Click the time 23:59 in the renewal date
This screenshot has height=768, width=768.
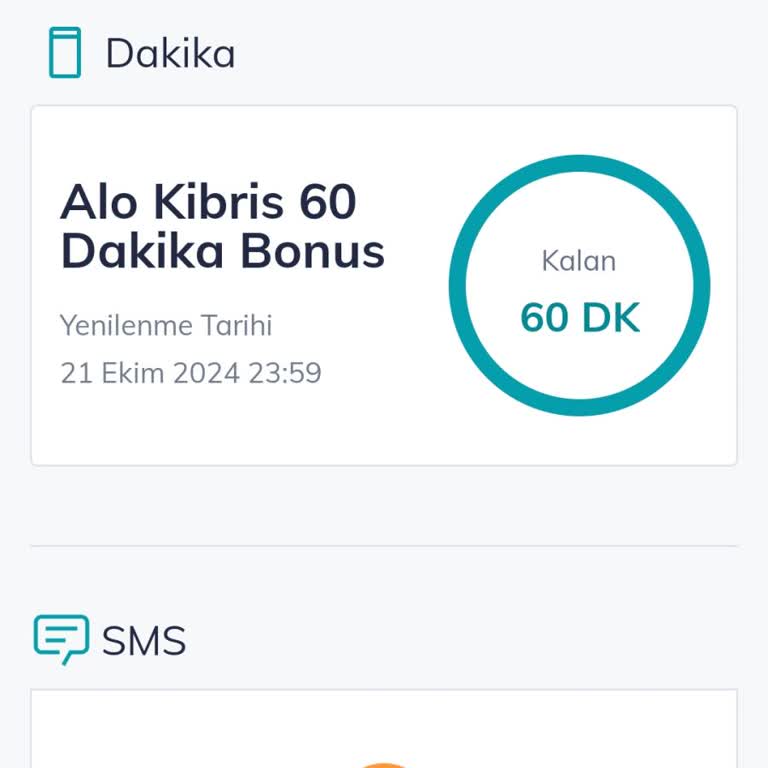coord(285,373)
